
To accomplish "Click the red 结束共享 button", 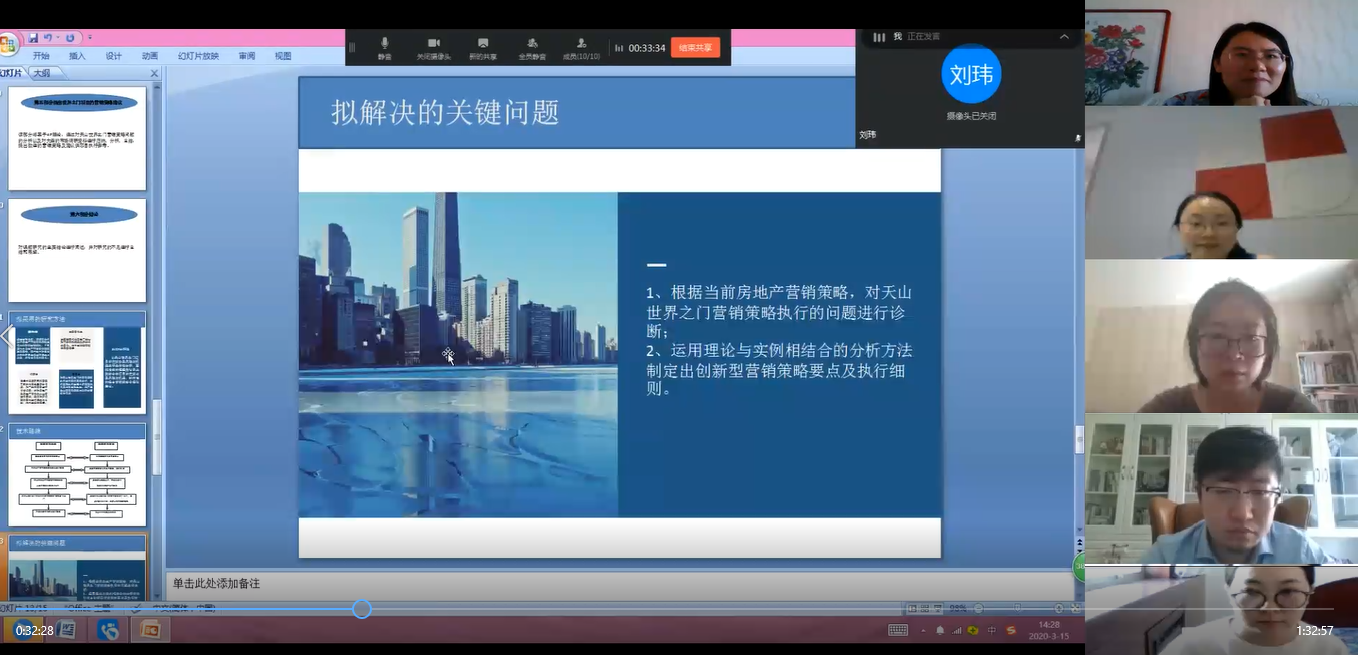I will [695, 47].
